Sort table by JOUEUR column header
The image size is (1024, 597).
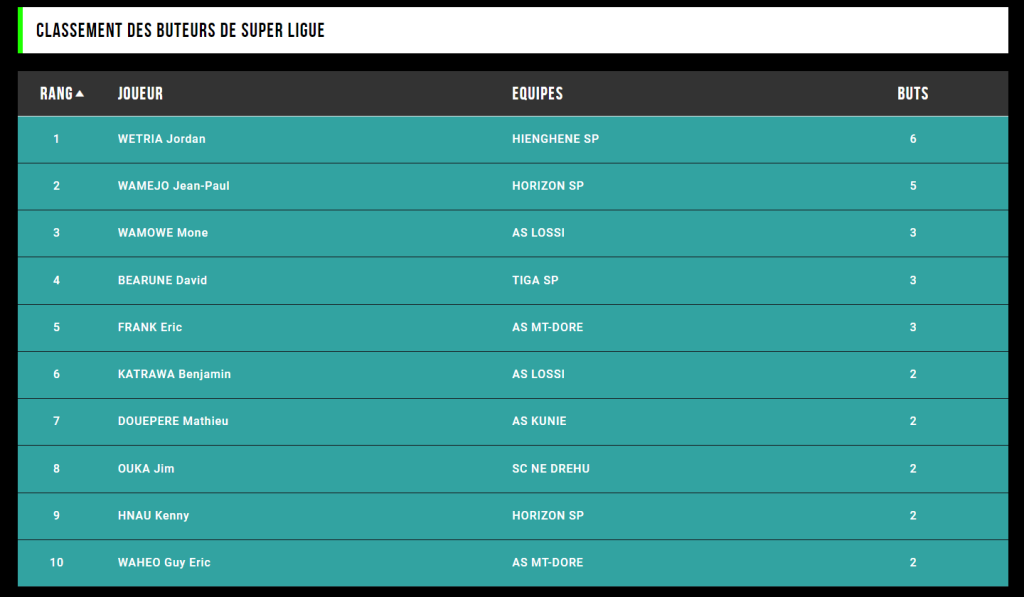(x=140, y=93)
